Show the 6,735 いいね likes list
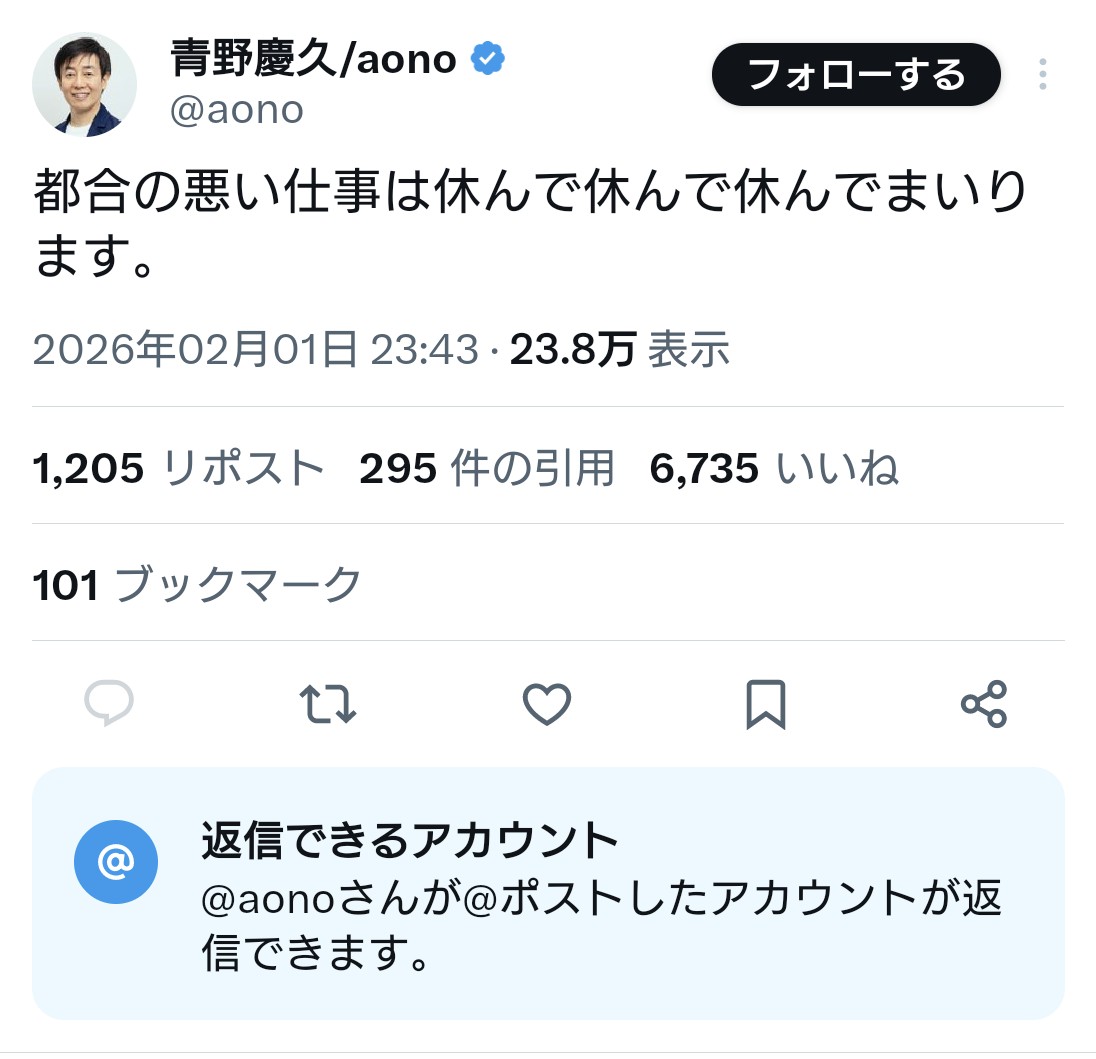 click(x=774, y=467)
